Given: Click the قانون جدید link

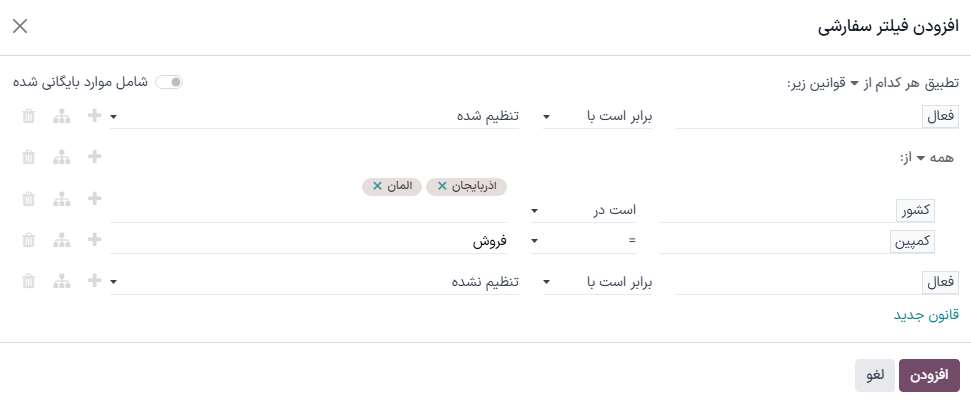Looking at the screenshot, I should point(926,315).
